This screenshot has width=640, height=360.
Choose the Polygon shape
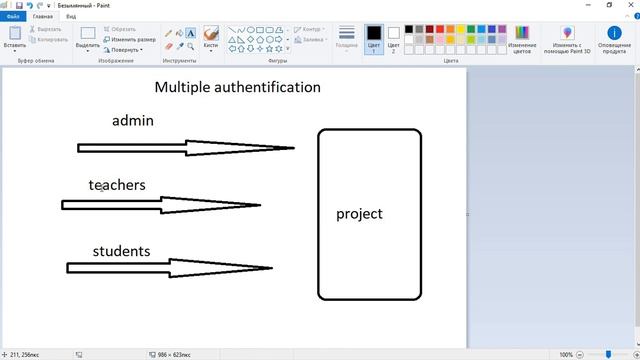point(279,30)
